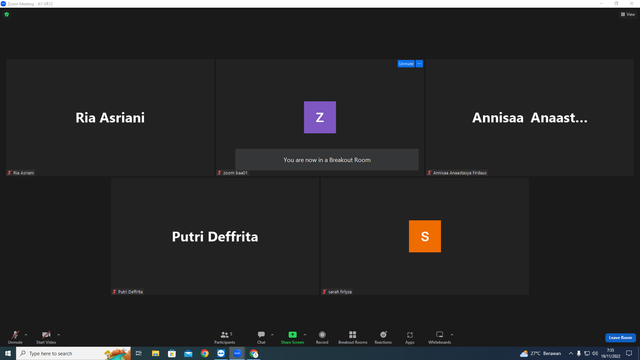This screenshot has height=360, width=640.
Task: Unmute participant zoom baa01 on their tile
Action: [x=406, y=64]
